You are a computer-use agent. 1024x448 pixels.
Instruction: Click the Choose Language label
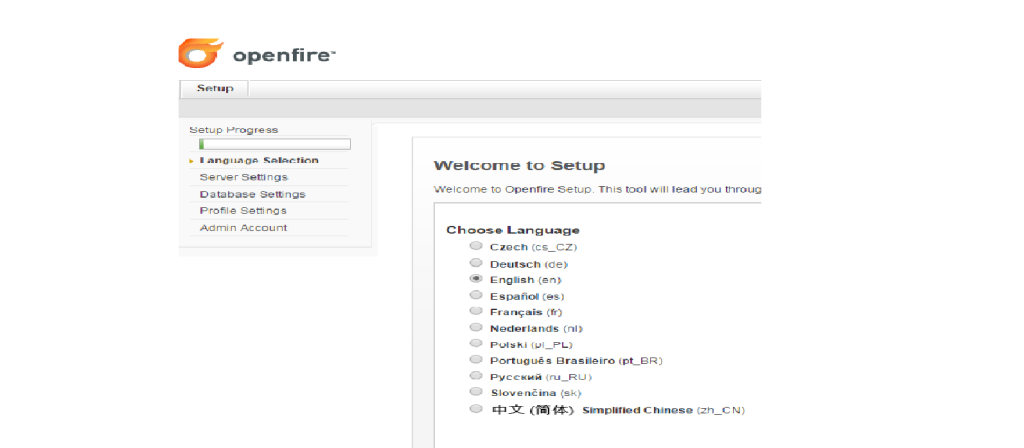pos(513,230)
